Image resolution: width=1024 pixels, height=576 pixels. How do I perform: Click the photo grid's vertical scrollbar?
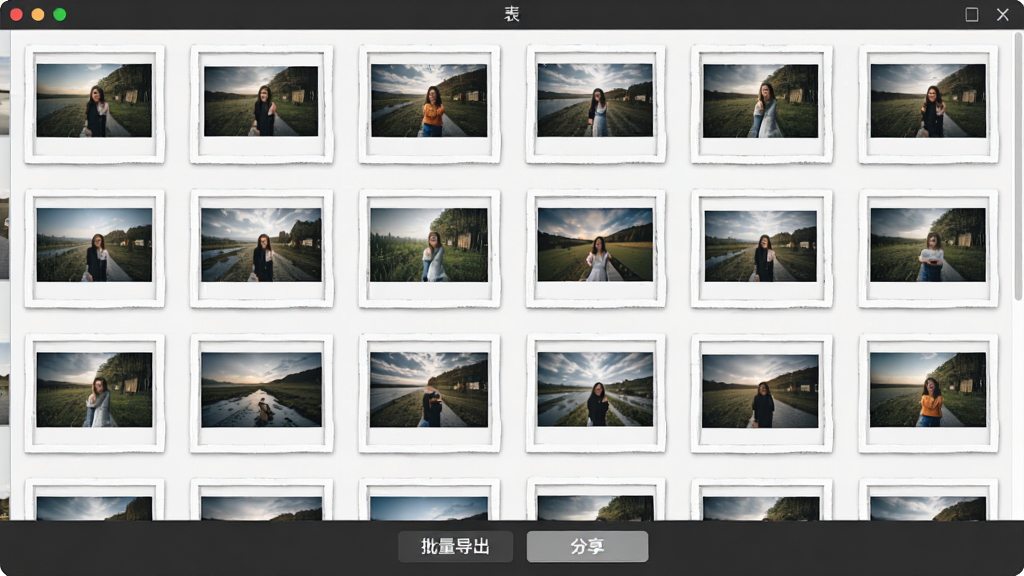(x=1017, y=167)
